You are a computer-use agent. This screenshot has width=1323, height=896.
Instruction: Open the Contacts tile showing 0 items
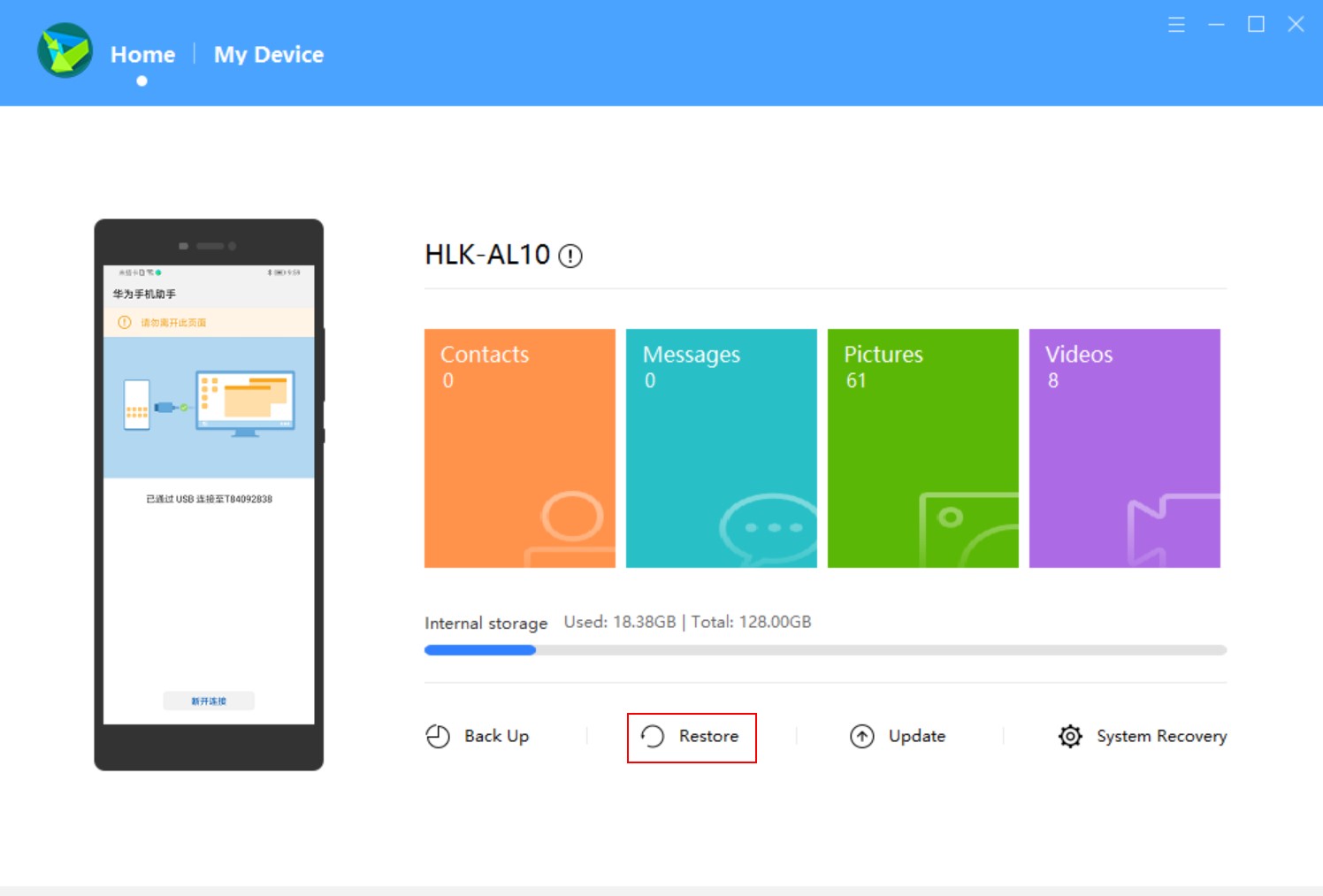pyautogui.click(x=519, y=448)
